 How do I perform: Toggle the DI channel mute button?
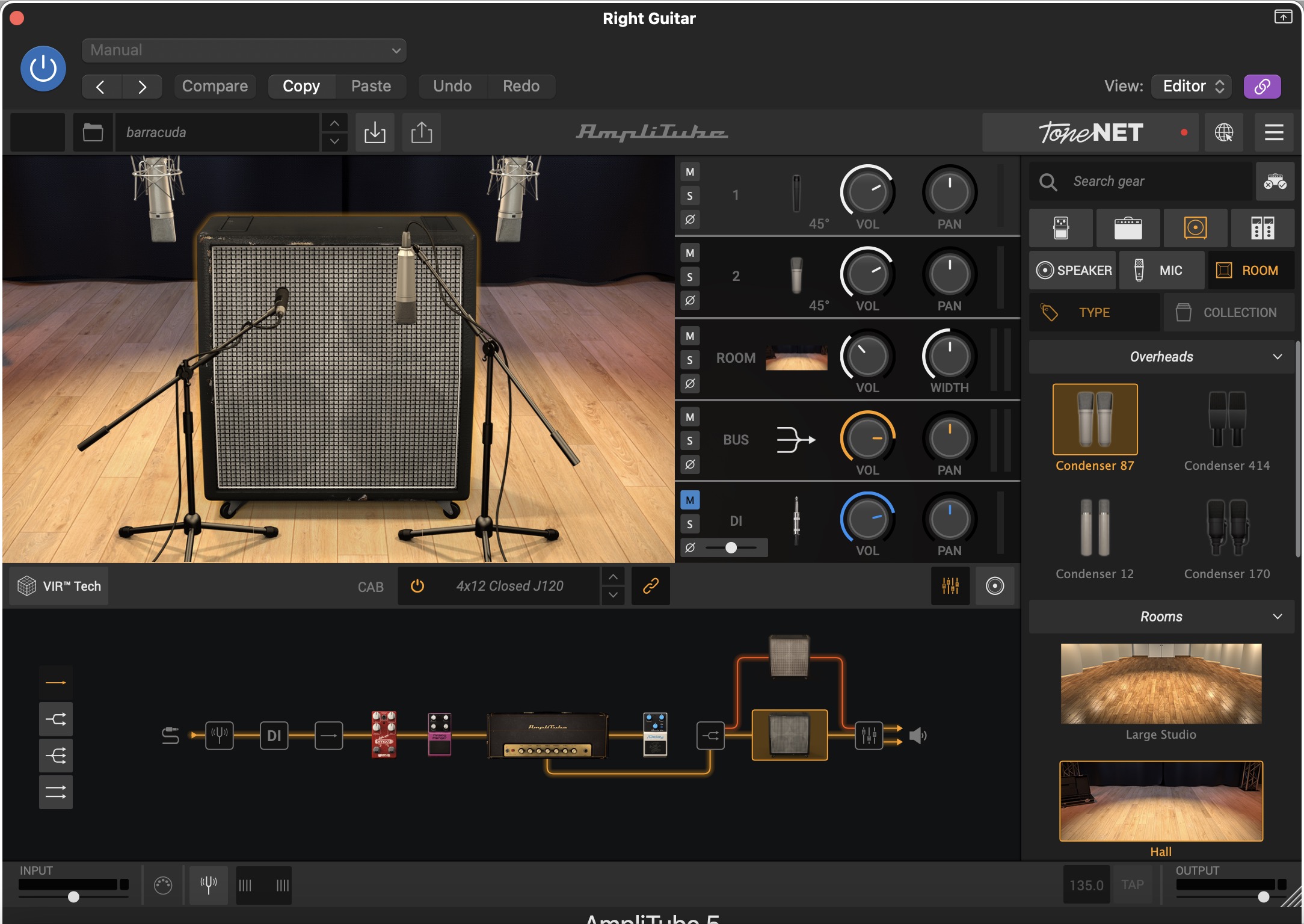click(690, 500)
